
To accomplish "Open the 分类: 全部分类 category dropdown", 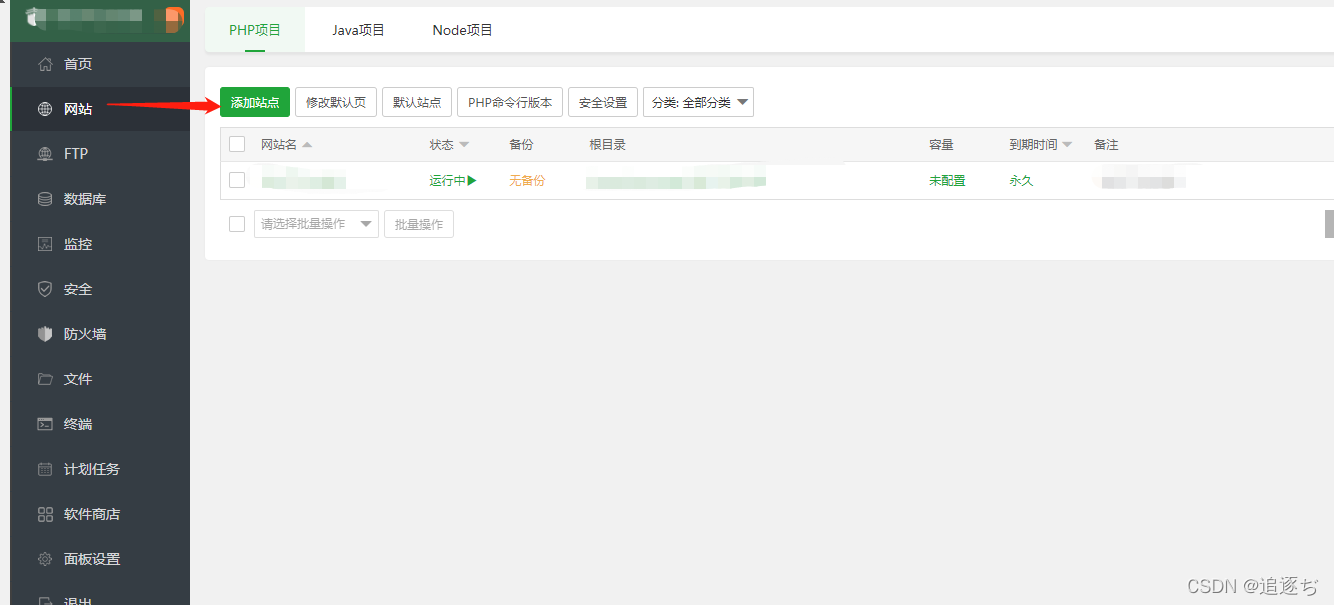I will [697, 101].
